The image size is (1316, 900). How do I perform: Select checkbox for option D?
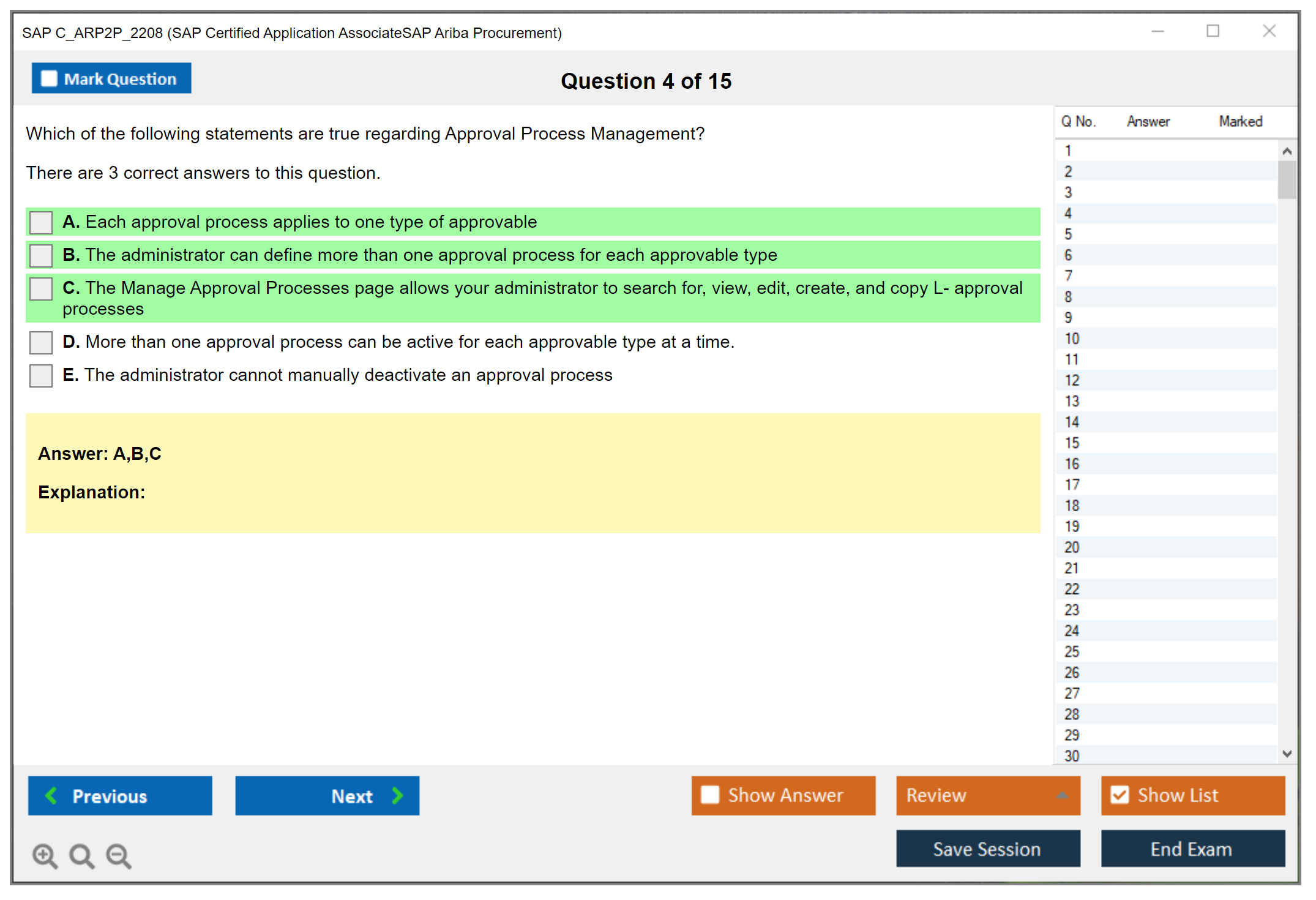coord(41,342)
